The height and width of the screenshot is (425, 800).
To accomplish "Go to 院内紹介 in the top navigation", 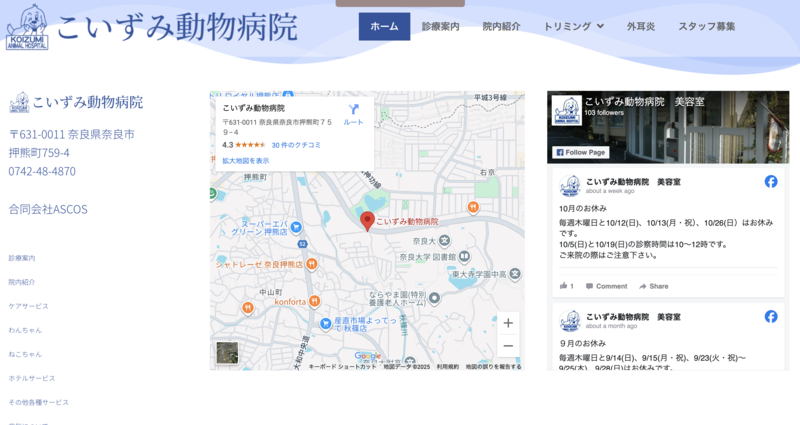I will coord(501,26).
